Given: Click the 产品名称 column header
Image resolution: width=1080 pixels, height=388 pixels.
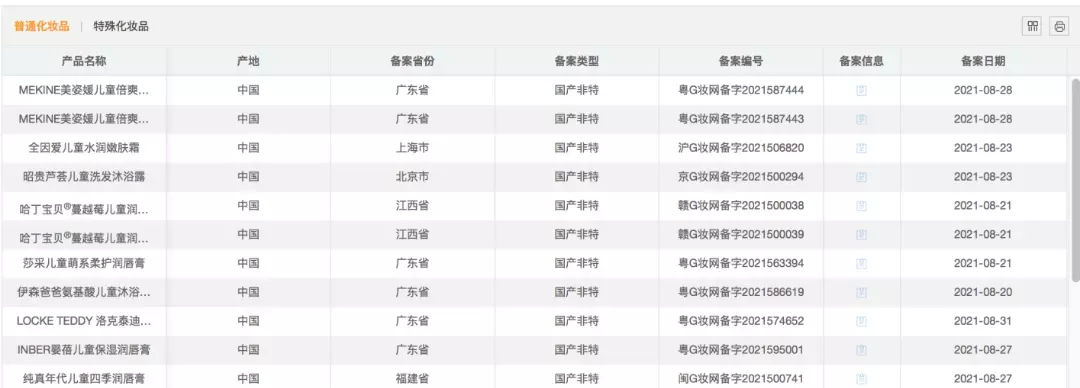Looking at the screenshot, I should (84, 61).
